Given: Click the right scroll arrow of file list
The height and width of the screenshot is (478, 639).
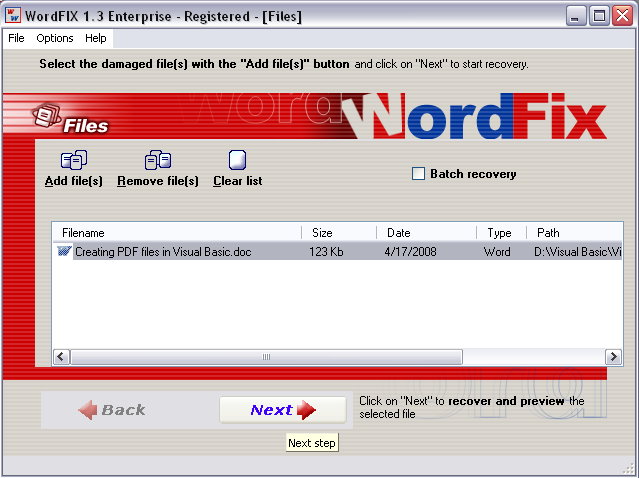Looking at the screenshot, I should (x=613, y=357).
